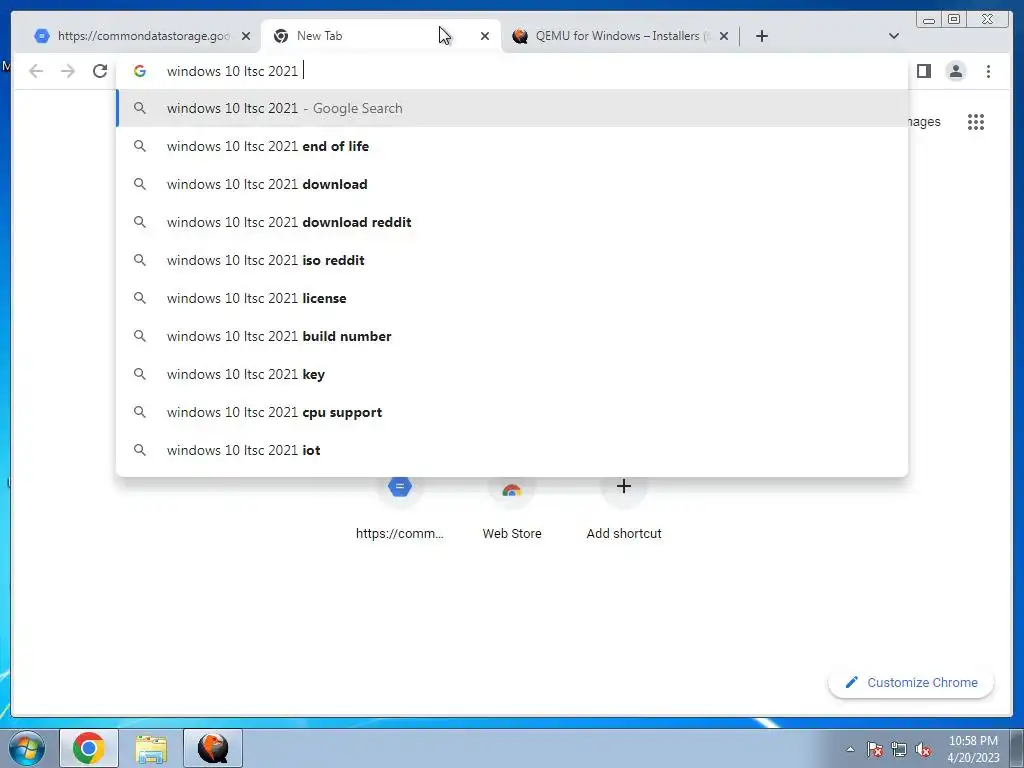Click the Chrome back arrow button

click(36, 71)
